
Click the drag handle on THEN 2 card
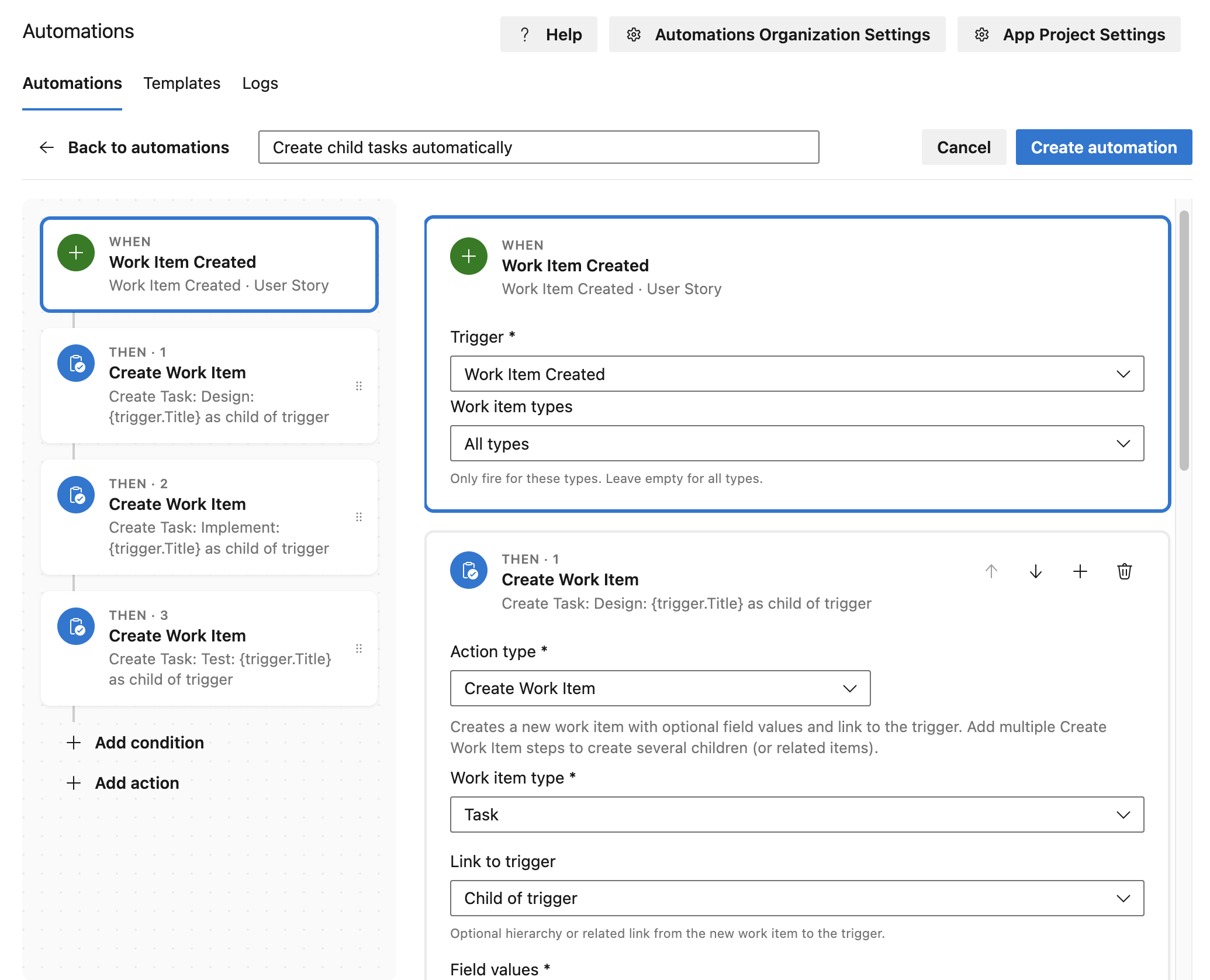(x=359, y=517)
